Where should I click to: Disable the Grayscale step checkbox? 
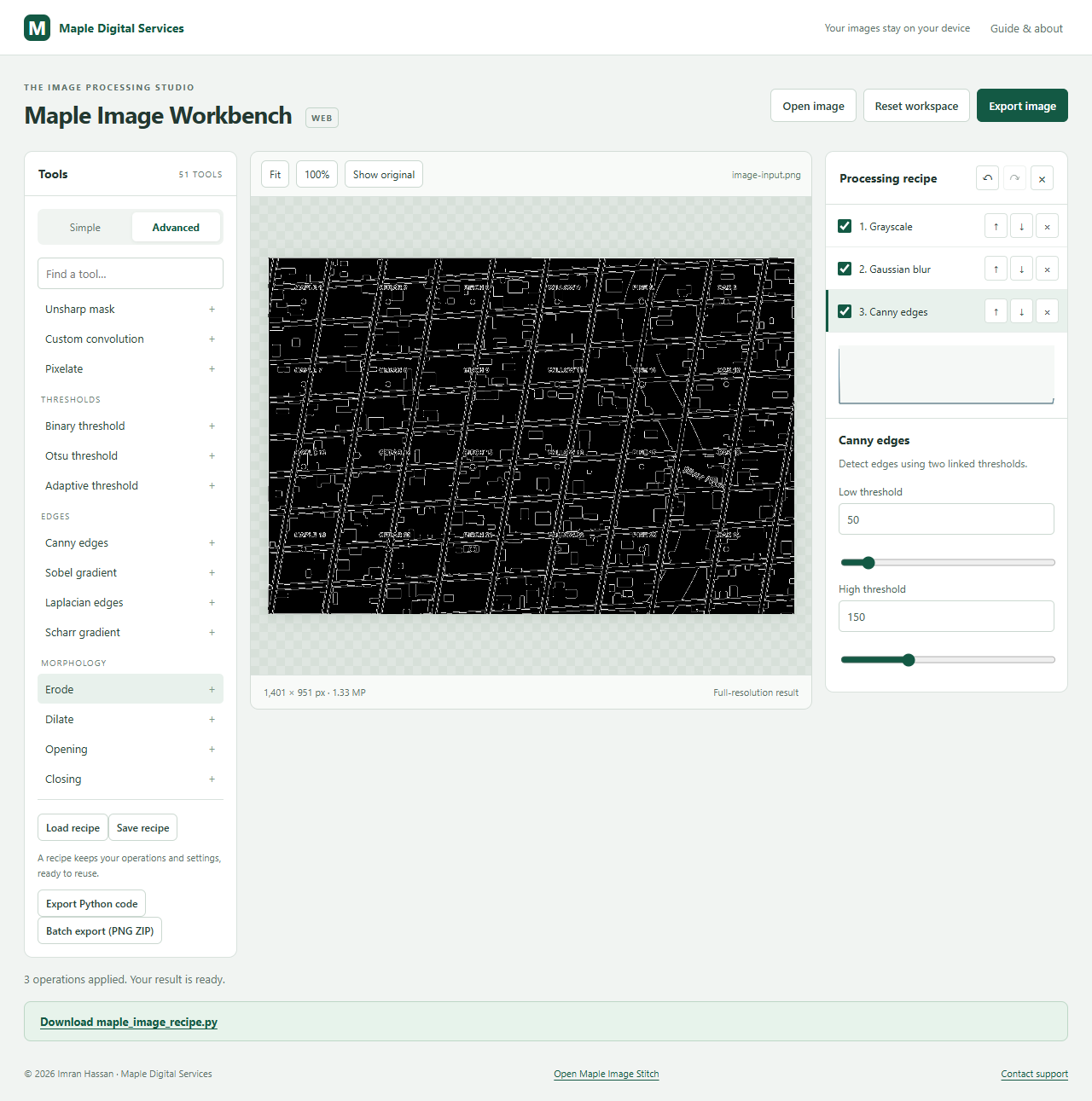coord(845,226)
